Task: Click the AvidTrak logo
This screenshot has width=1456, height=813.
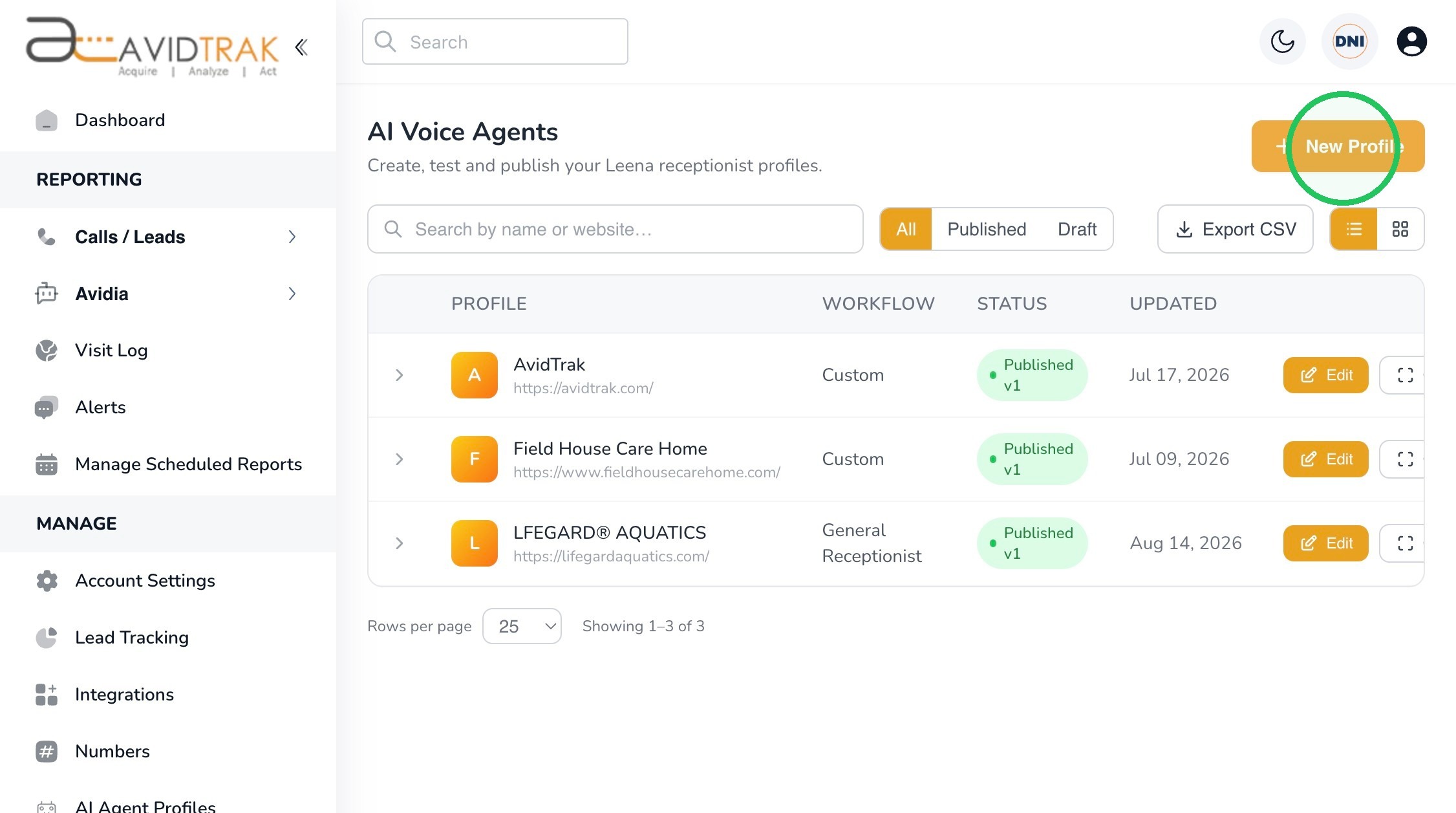Action: [x=153, y=47]
